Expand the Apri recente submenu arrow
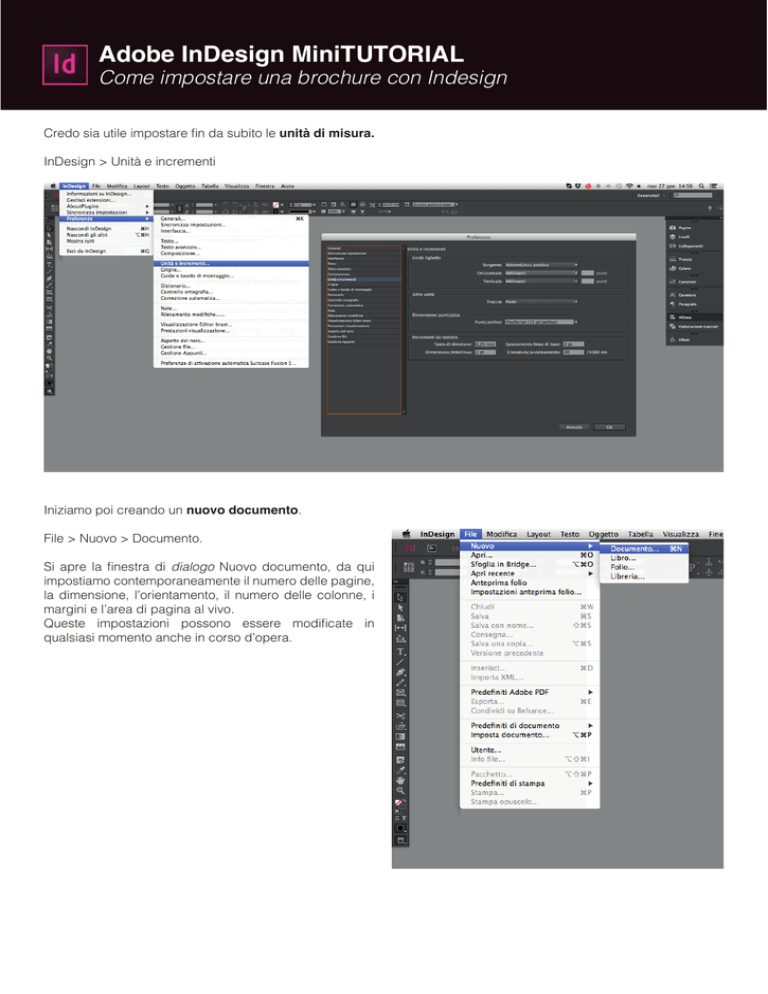 (x=590, y=574)
